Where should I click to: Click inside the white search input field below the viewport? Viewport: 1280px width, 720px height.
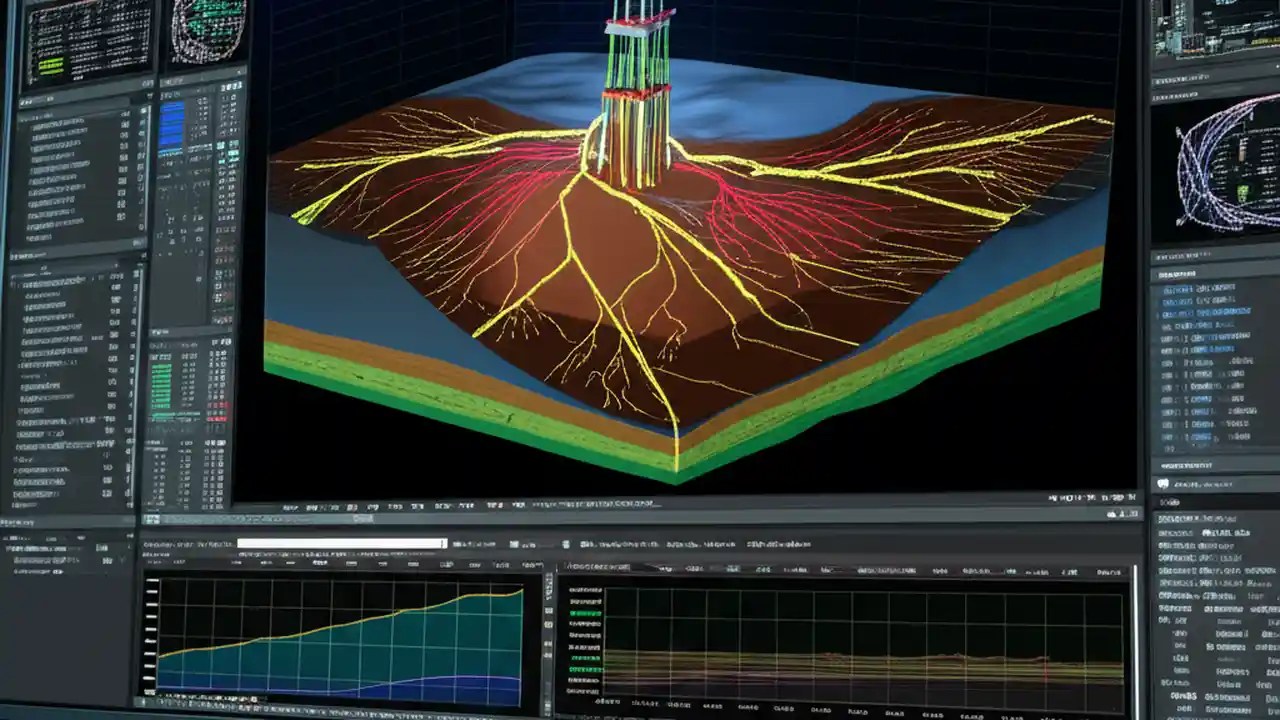(x=340, y=544)
